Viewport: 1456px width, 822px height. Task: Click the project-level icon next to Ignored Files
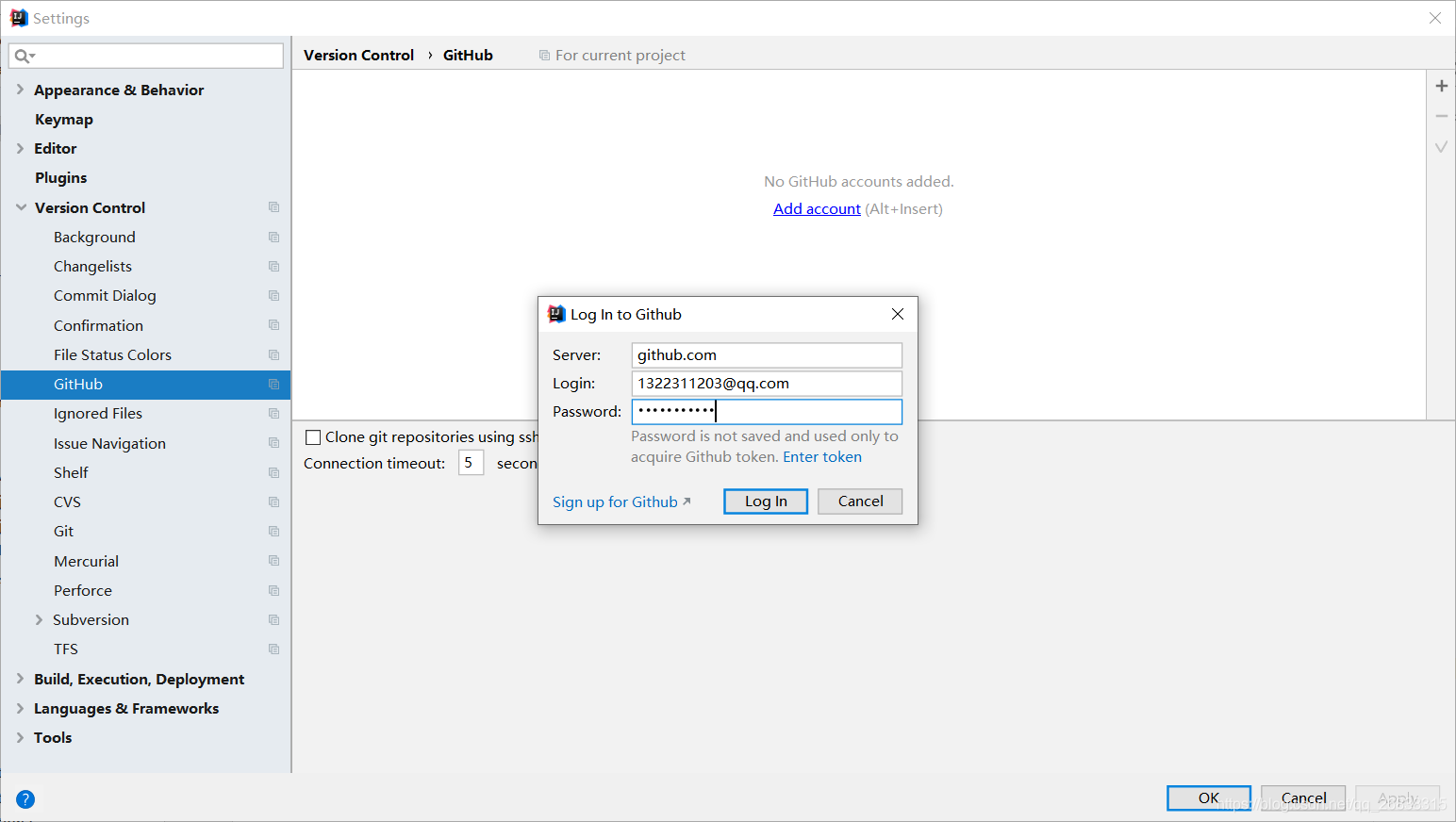[x=273, y=413]
